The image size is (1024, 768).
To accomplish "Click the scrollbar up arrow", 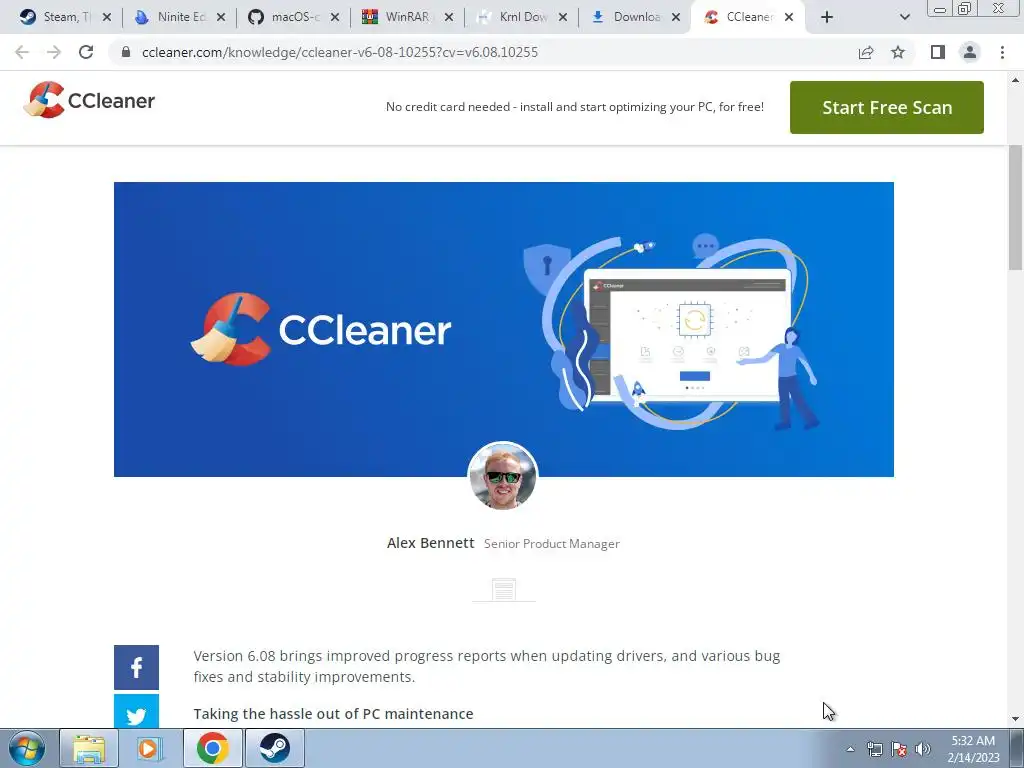I will pos(1015,80).
